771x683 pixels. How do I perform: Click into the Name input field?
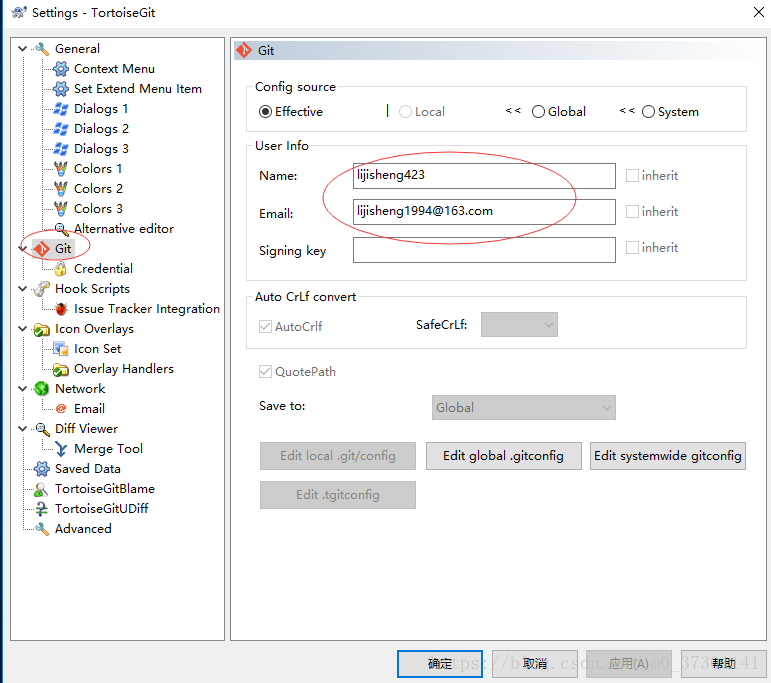484,176
